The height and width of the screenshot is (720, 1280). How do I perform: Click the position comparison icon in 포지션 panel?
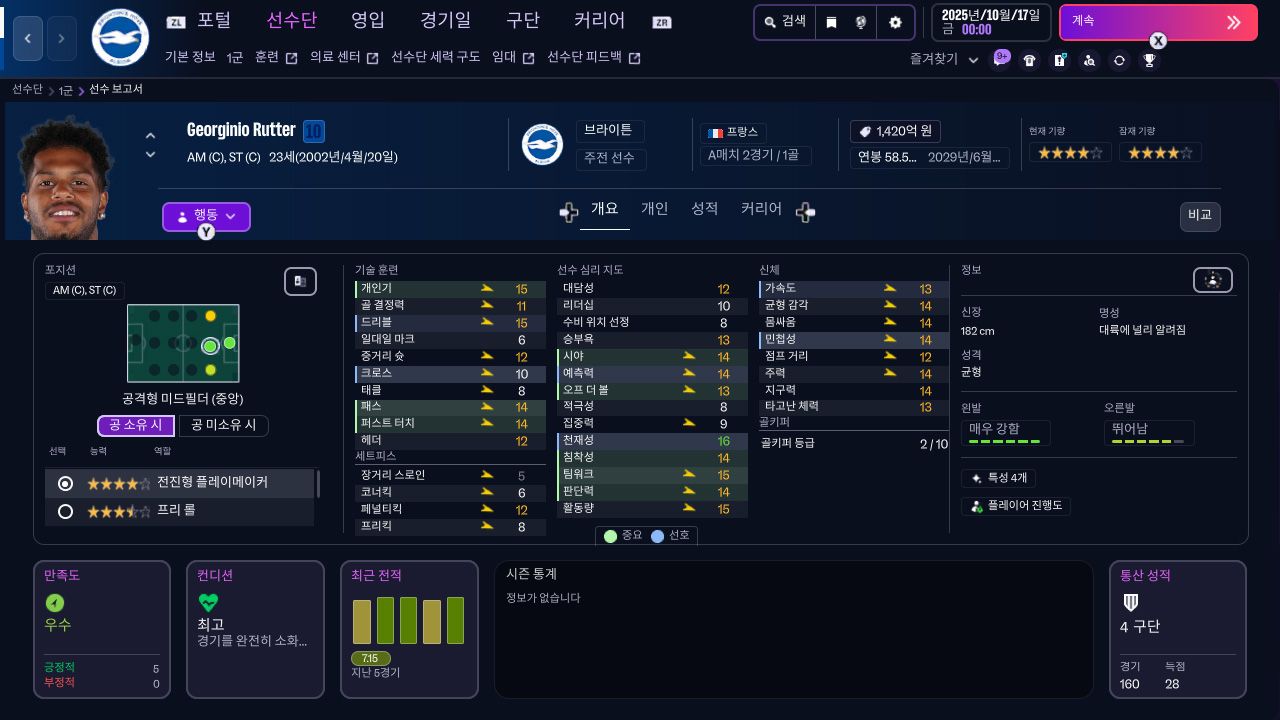pyautogui.click(x=300, y=282)
